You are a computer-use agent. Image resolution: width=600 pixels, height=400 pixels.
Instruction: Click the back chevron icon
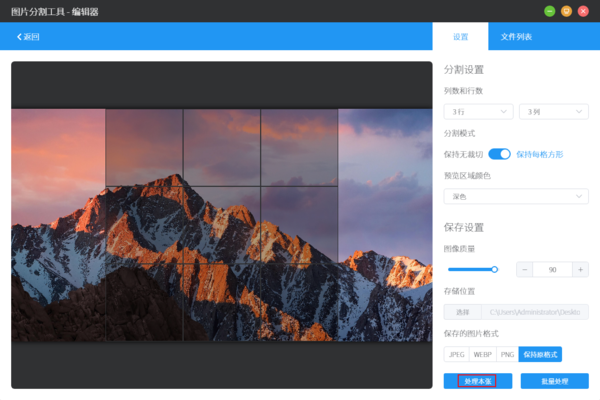pos(19,37)
